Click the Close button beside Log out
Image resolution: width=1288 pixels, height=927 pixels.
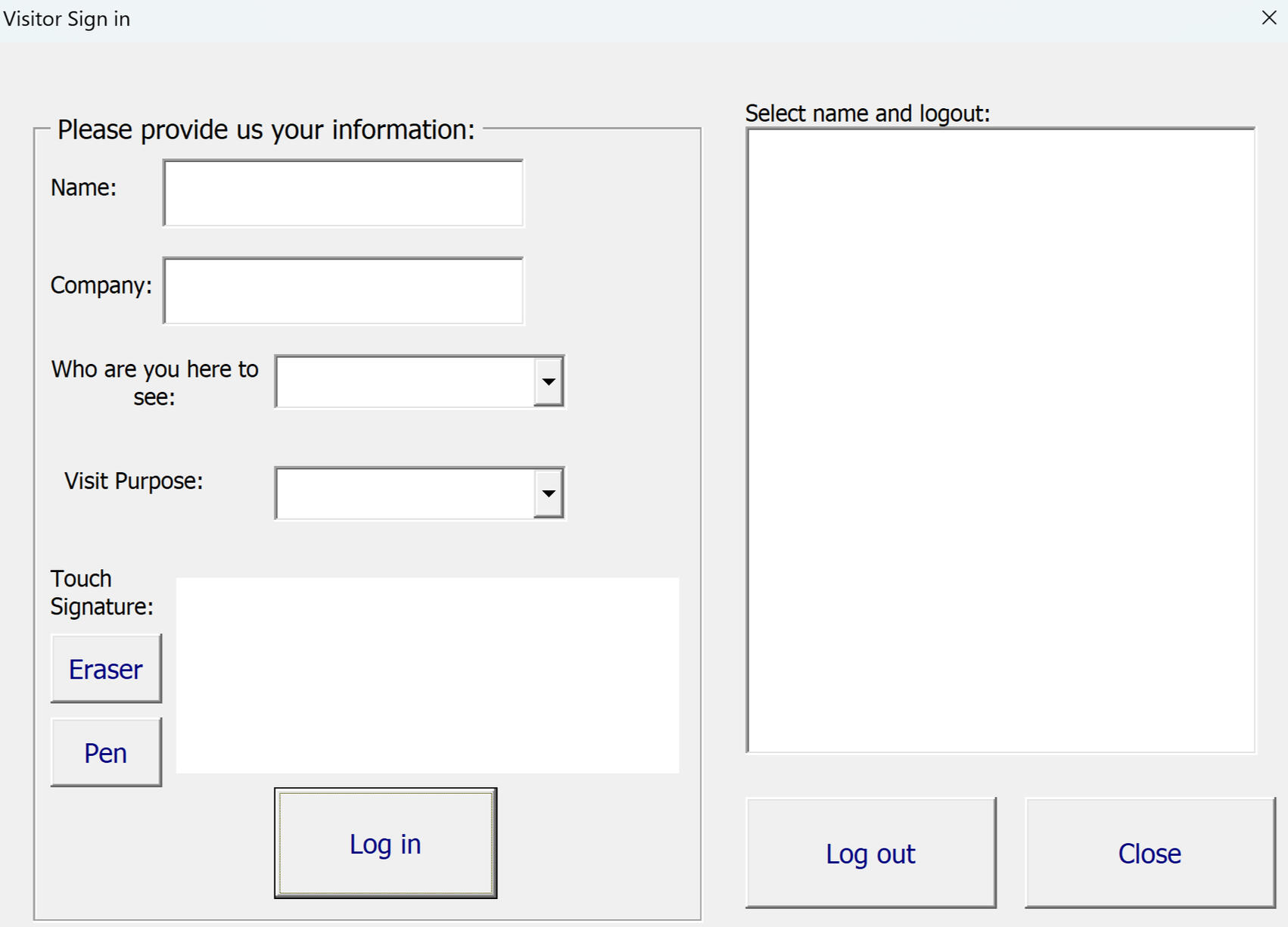pyautogui.click(x=1150, y=853)
